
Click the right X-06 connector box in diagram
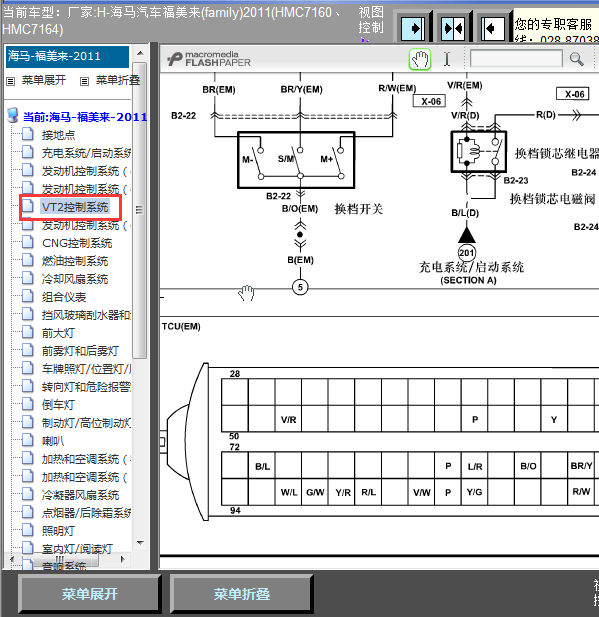pyautogui.click(x=573, y=94)
